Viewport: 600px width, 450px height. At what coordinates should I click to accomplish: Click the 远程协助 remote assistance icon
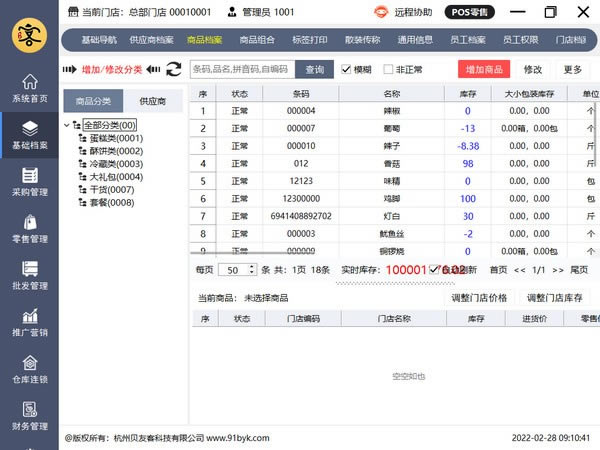pos(381,13)
